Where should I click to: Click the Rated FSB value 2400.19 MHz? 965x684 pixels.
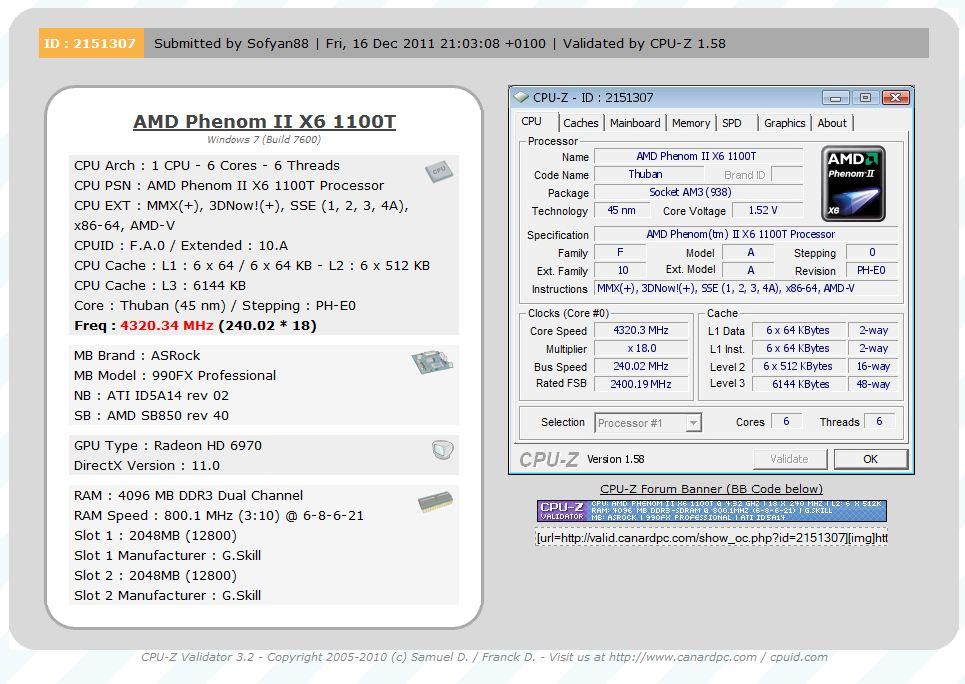pos(641,384)
